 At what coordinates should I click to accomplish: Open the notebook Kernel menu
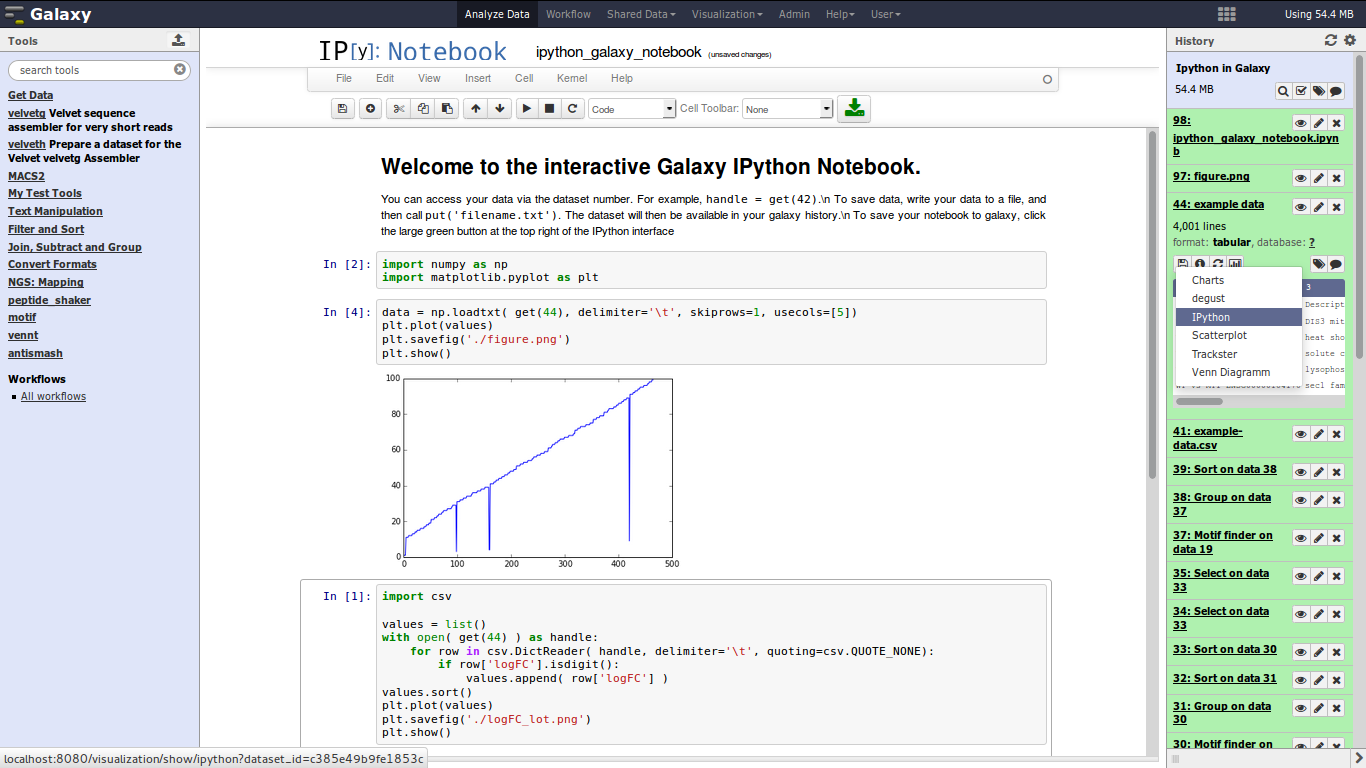point(572,78)
